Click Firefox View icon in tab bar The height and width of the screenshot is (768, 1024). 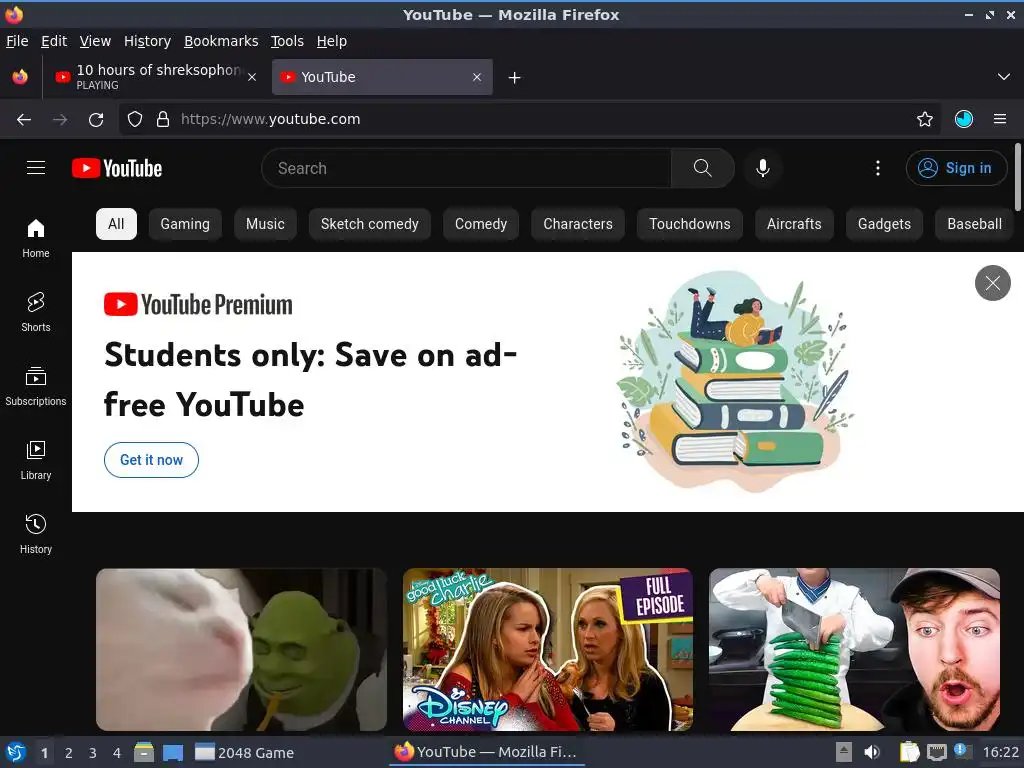(x=20, y=77)
